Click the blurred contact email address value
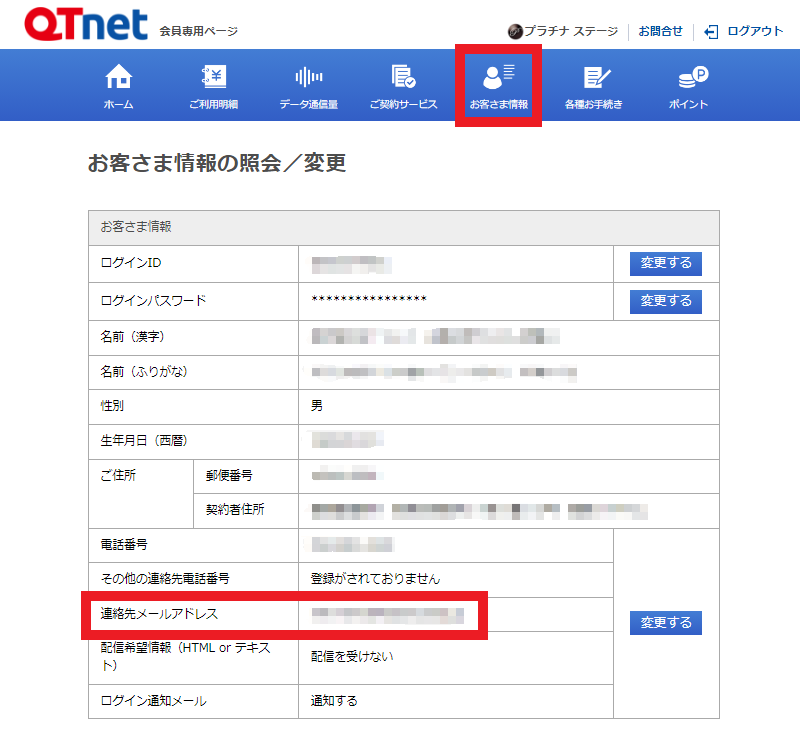 (387, 615)
